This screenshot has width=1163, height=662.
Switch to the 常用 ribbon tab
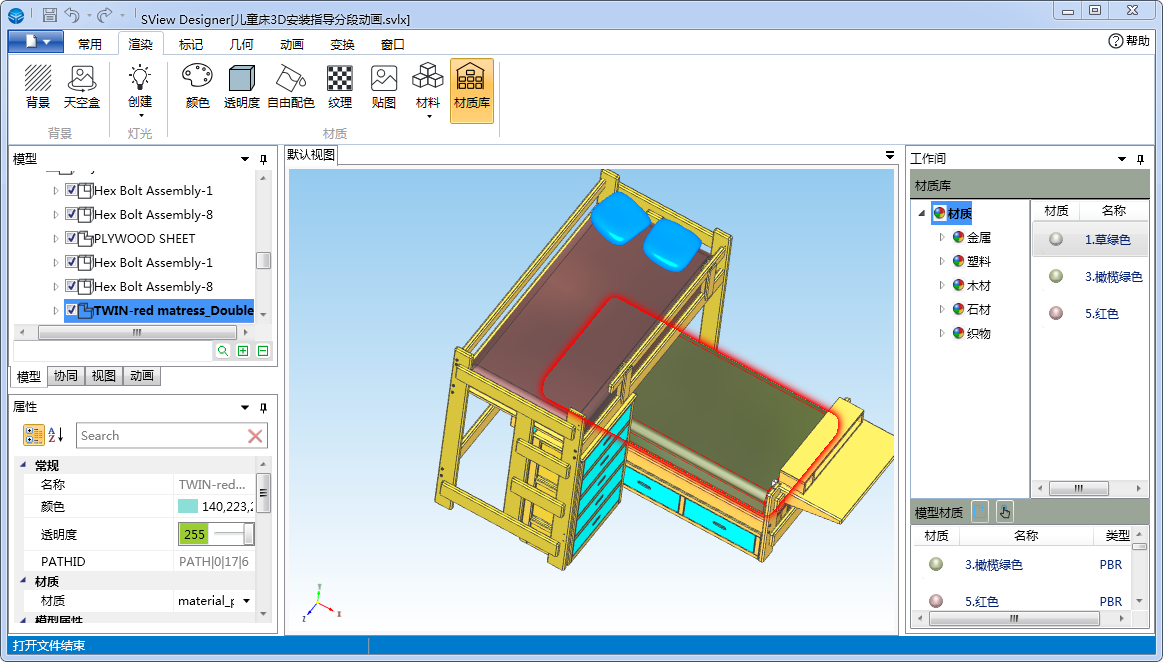pyautogui.click(x=90, y=44)
